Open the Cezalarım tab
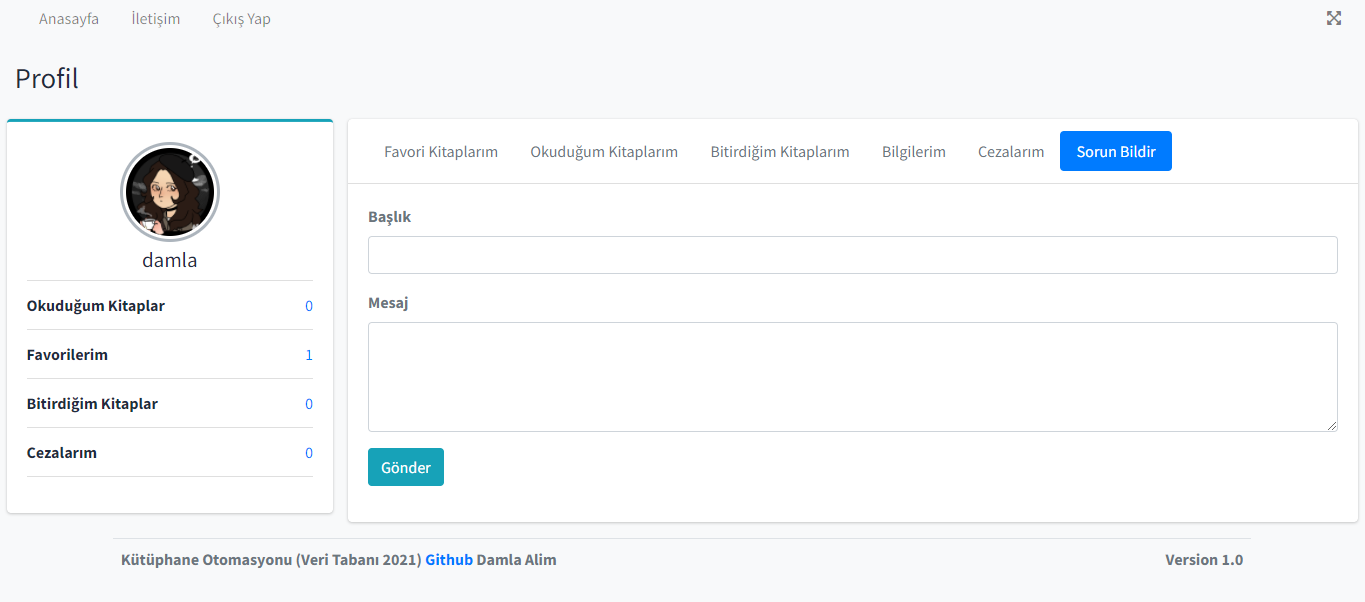This screenshot has height=602, width=1365. coord(1010,151)
